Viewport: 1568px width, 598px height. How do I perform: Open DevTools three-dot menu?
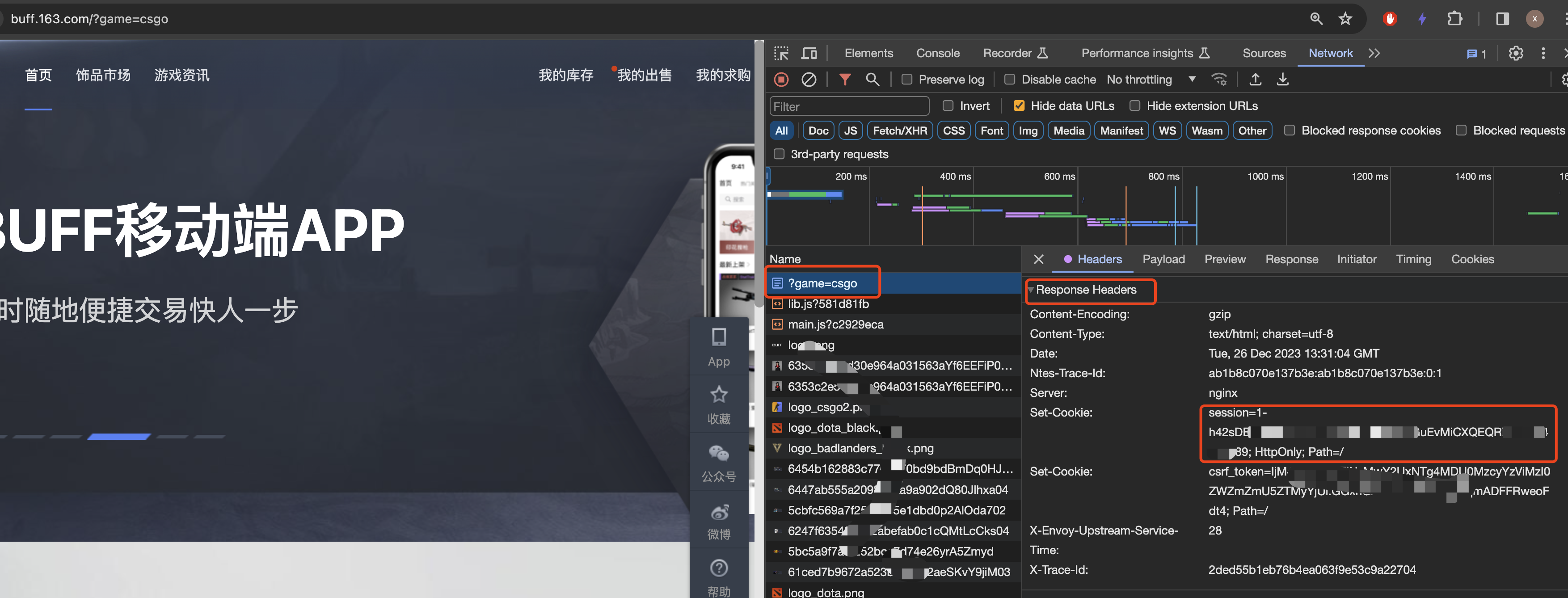click(1543, 54)
